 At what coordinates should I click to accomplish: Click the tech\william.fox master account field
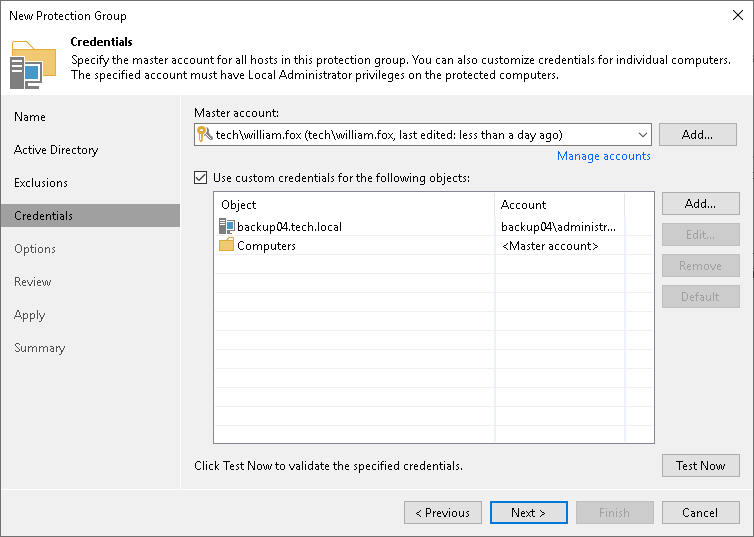point(423,135)
